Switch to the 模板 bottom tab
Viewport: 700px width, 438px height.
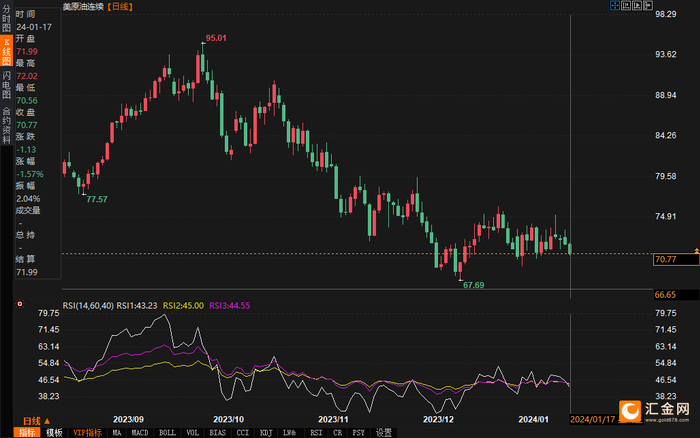(54, 433)
